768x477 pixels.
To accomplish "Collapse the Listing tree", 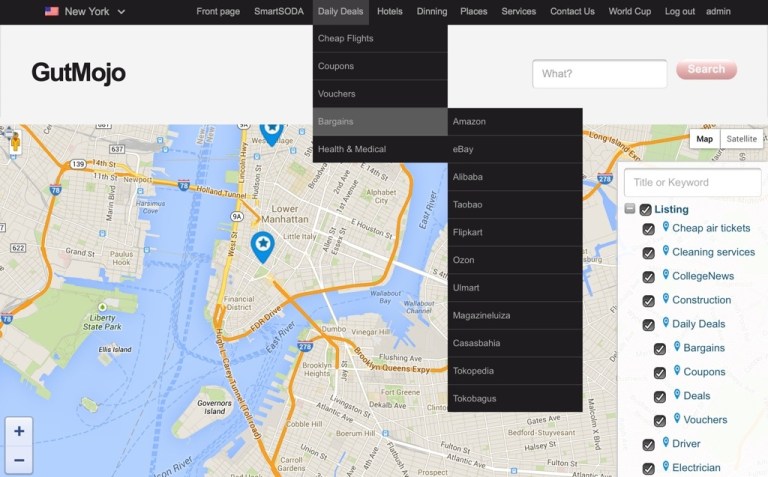I will tap(630, 209).
